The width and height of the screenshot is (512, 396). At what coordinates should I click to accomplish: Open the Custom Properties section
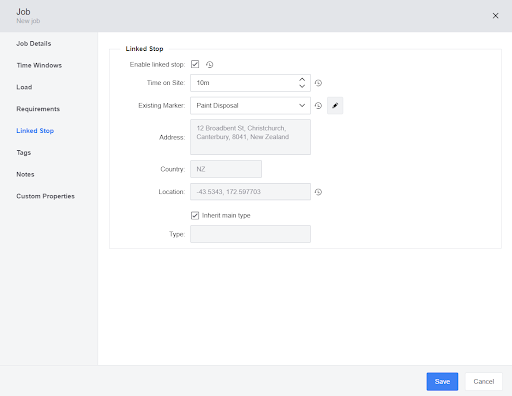pos(45,196)
